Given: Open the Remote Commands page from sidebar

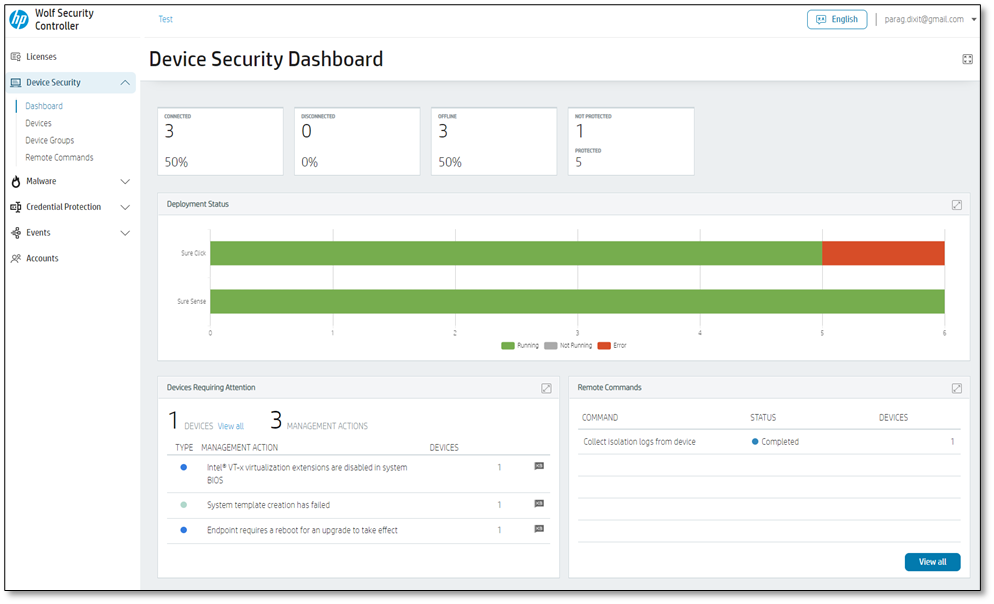Looking at the screenshot, I should coord(59,157).
